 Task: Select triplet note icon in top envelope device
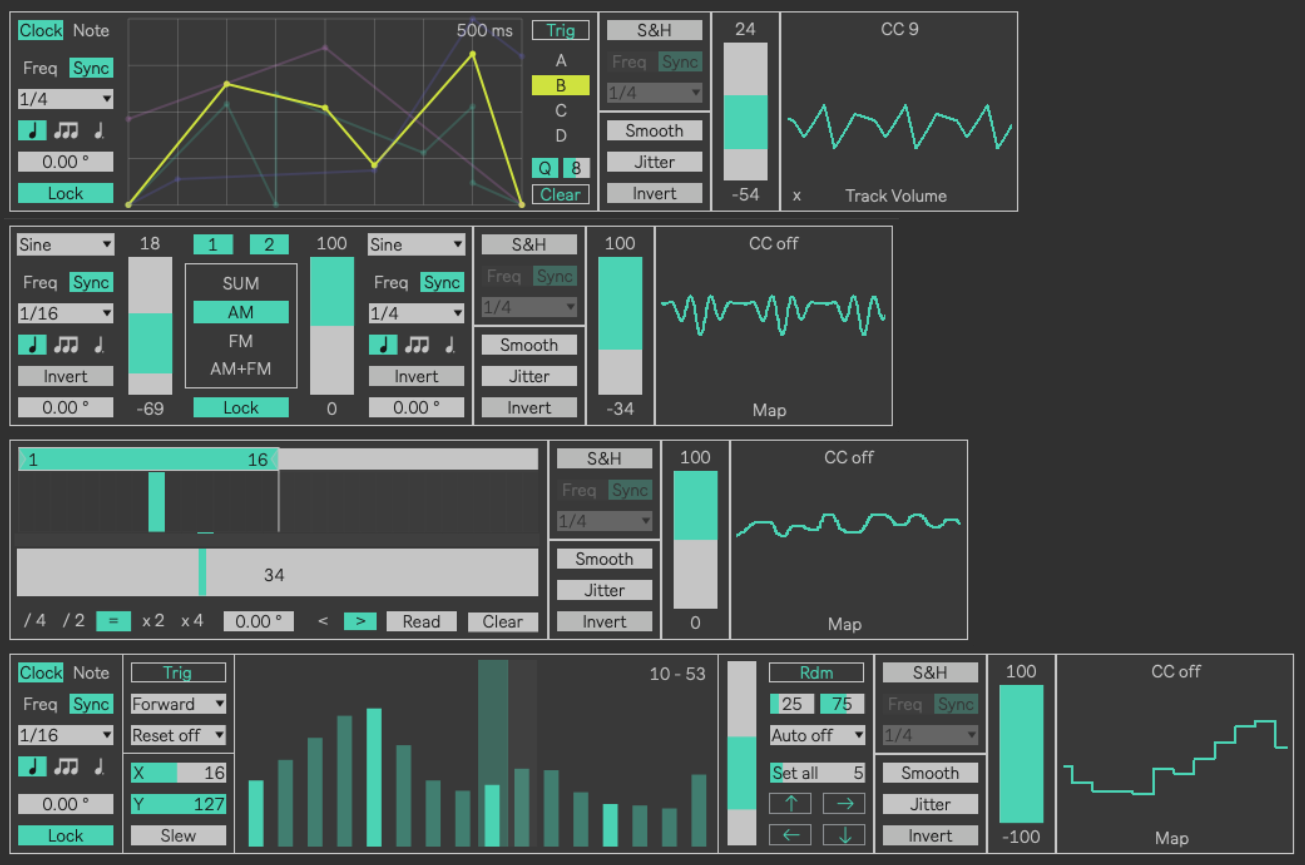67,130
